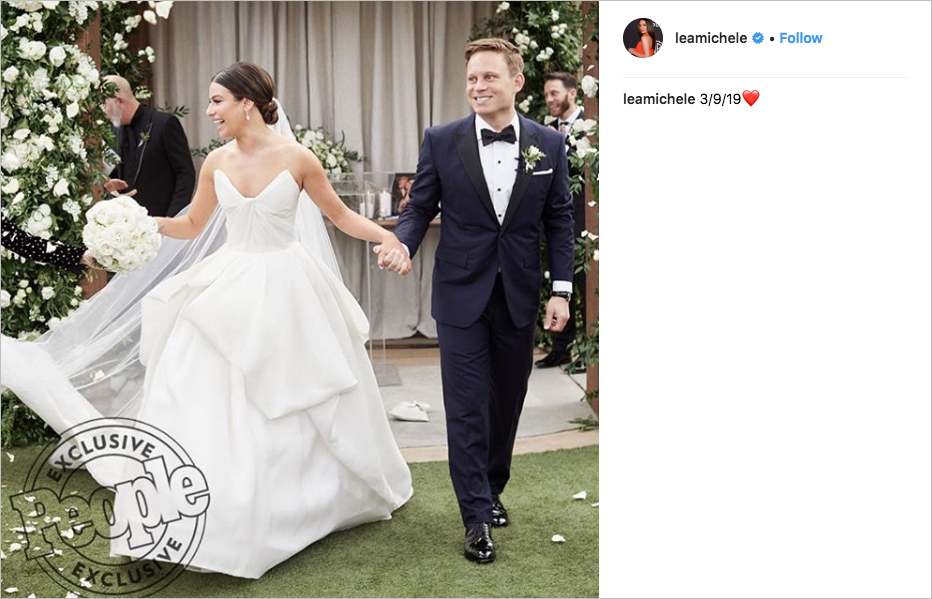932x599 pixels.
Task: Select the 3/9/19 caption text
Action: [720, 99]
